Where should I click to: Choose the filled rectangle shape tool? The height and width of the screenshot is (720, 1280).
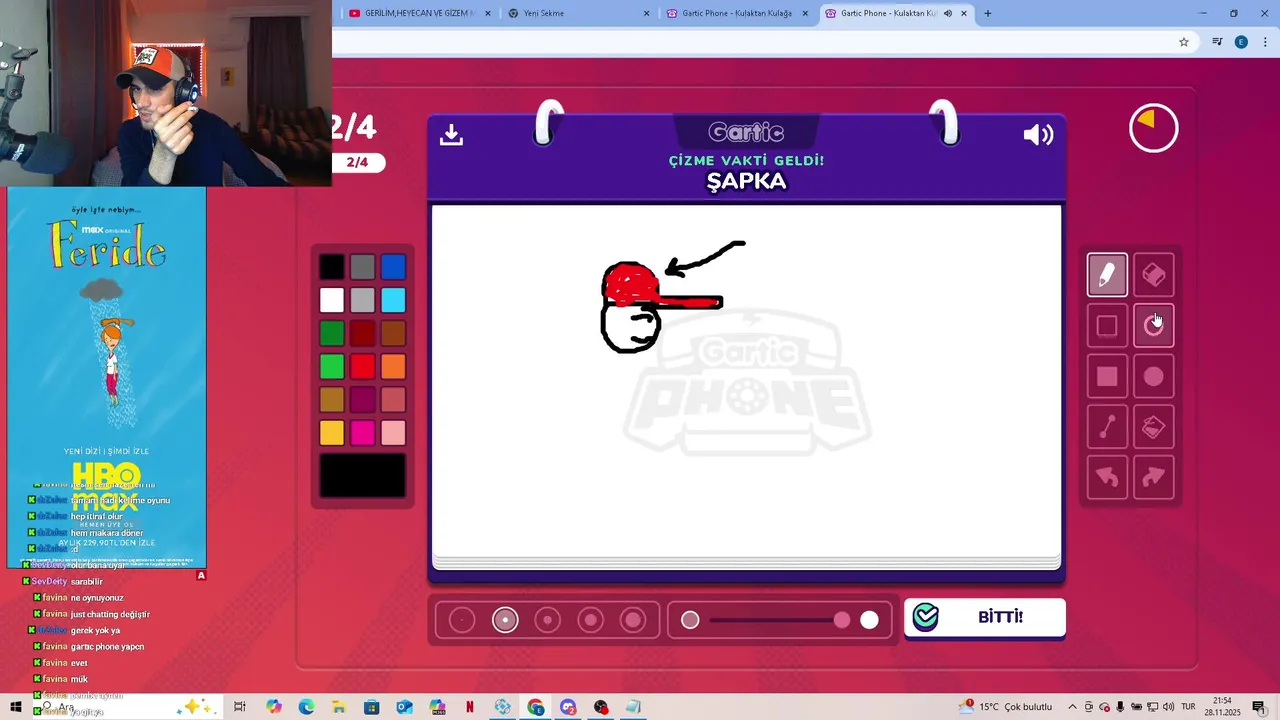click(x=1107, y=377)
